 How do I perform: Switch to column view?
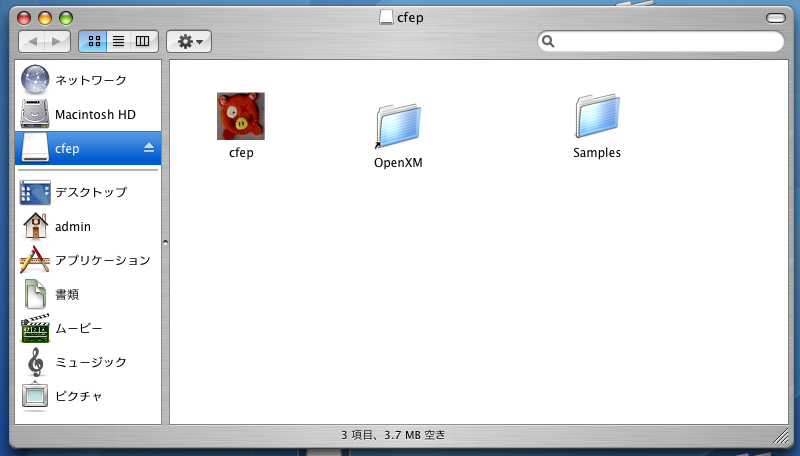click(143, 41)
